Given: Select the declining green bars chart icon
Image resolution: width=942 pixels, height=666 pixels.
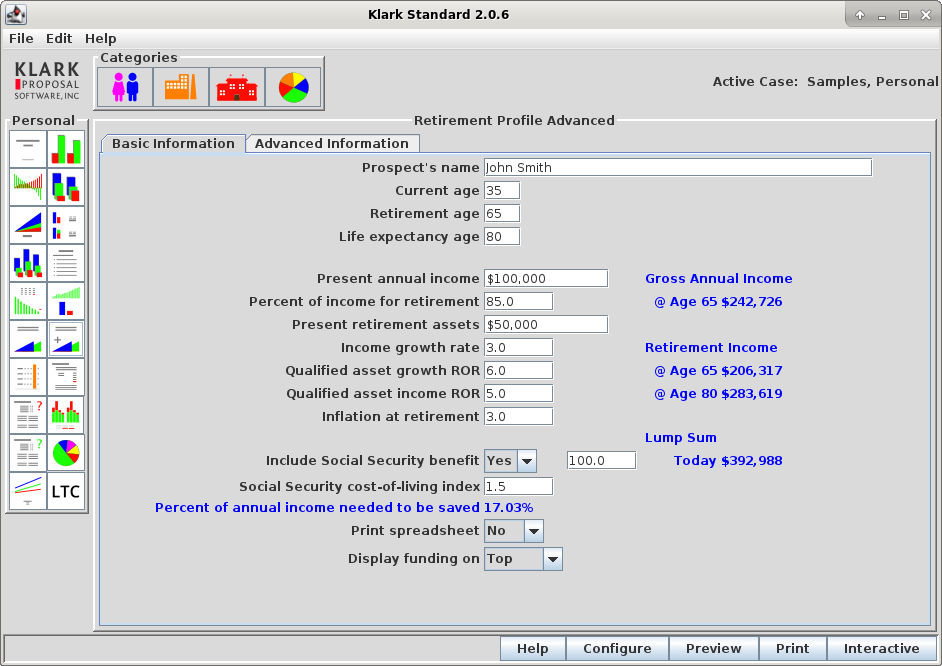Looking at the screenshot, I should pyautogui.click(x=28, y=301).
